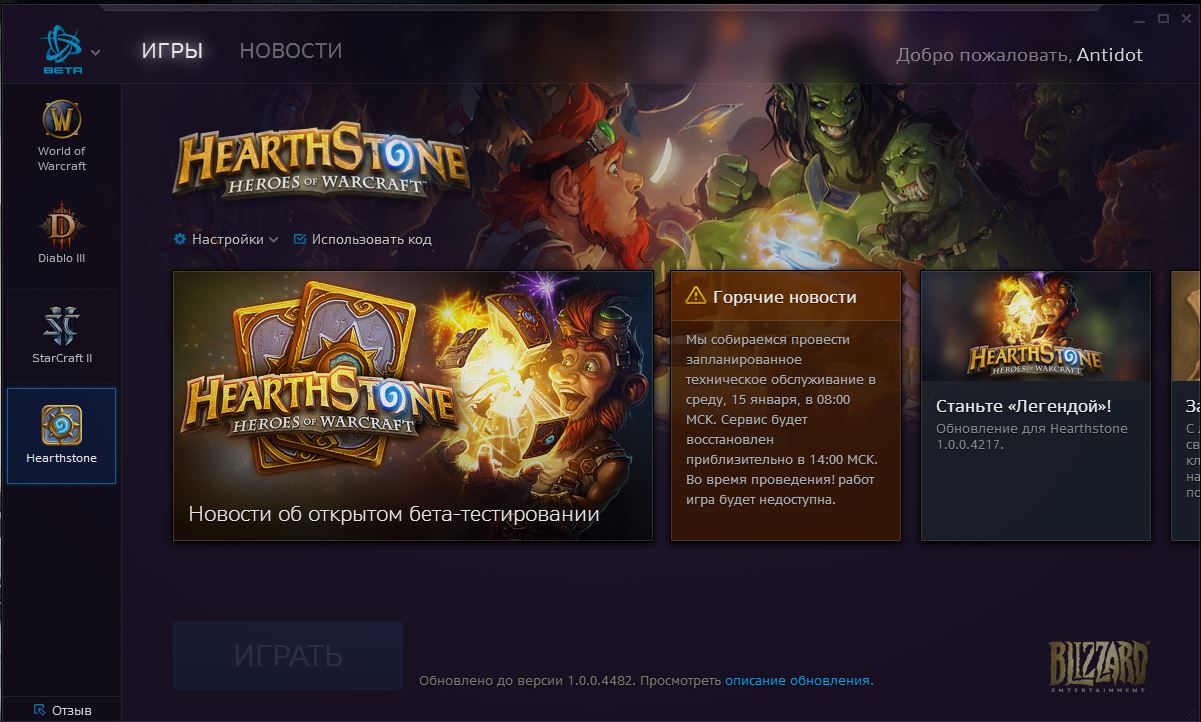
Task: Click the Настройки gear icon
Action: point(180,239)
